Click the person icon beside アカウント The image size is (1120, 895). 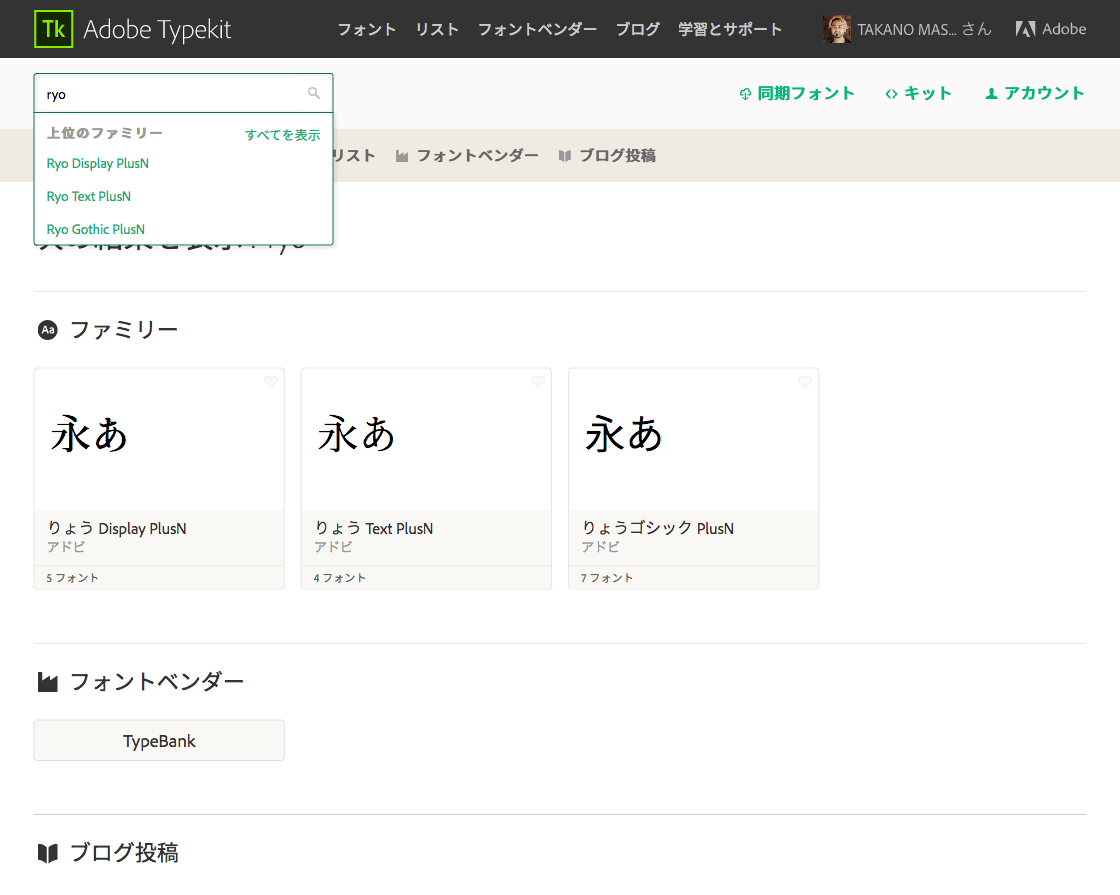(991, 94)
